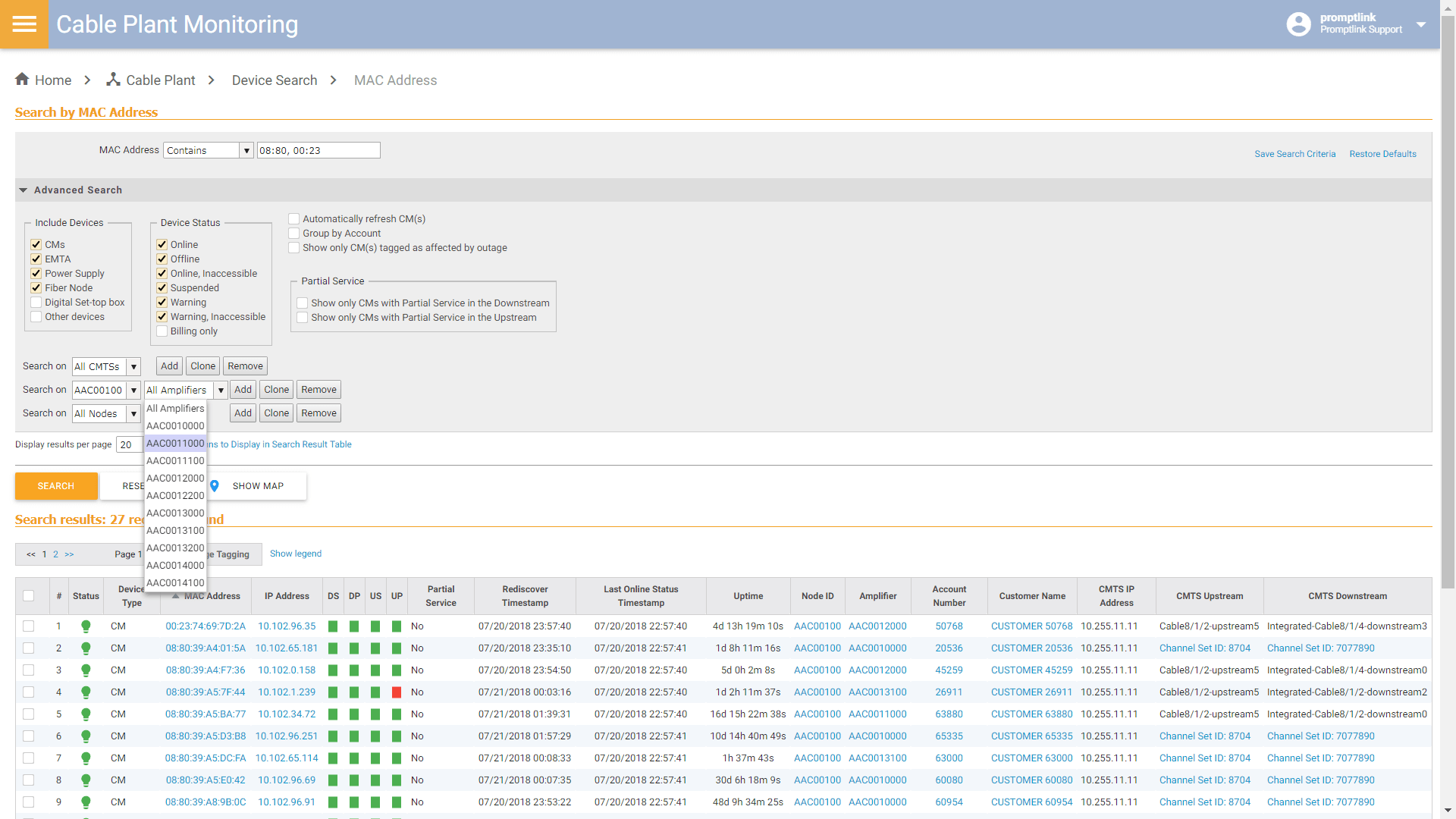This screenshot has width=1456, height=819.
Task: Click the user profile avatar icon
Action: pos(1298,24)
